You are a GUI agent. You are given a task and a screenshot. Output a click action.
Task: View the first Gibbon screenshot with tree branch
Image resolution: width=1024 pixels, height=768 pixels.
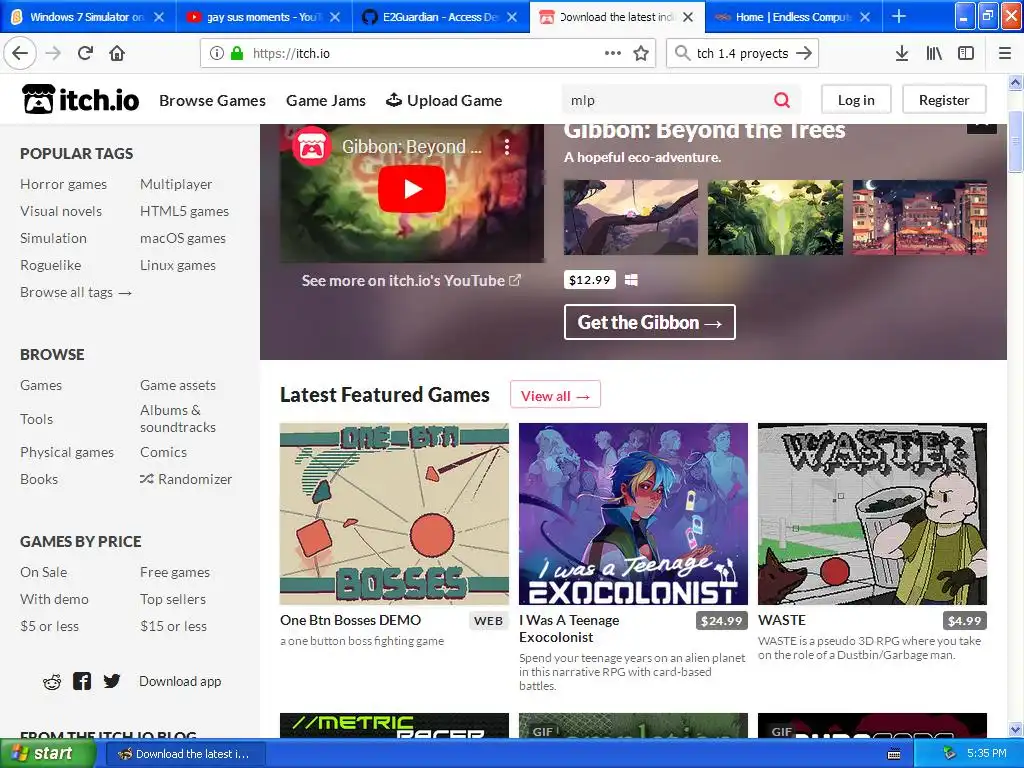[631, 217]
